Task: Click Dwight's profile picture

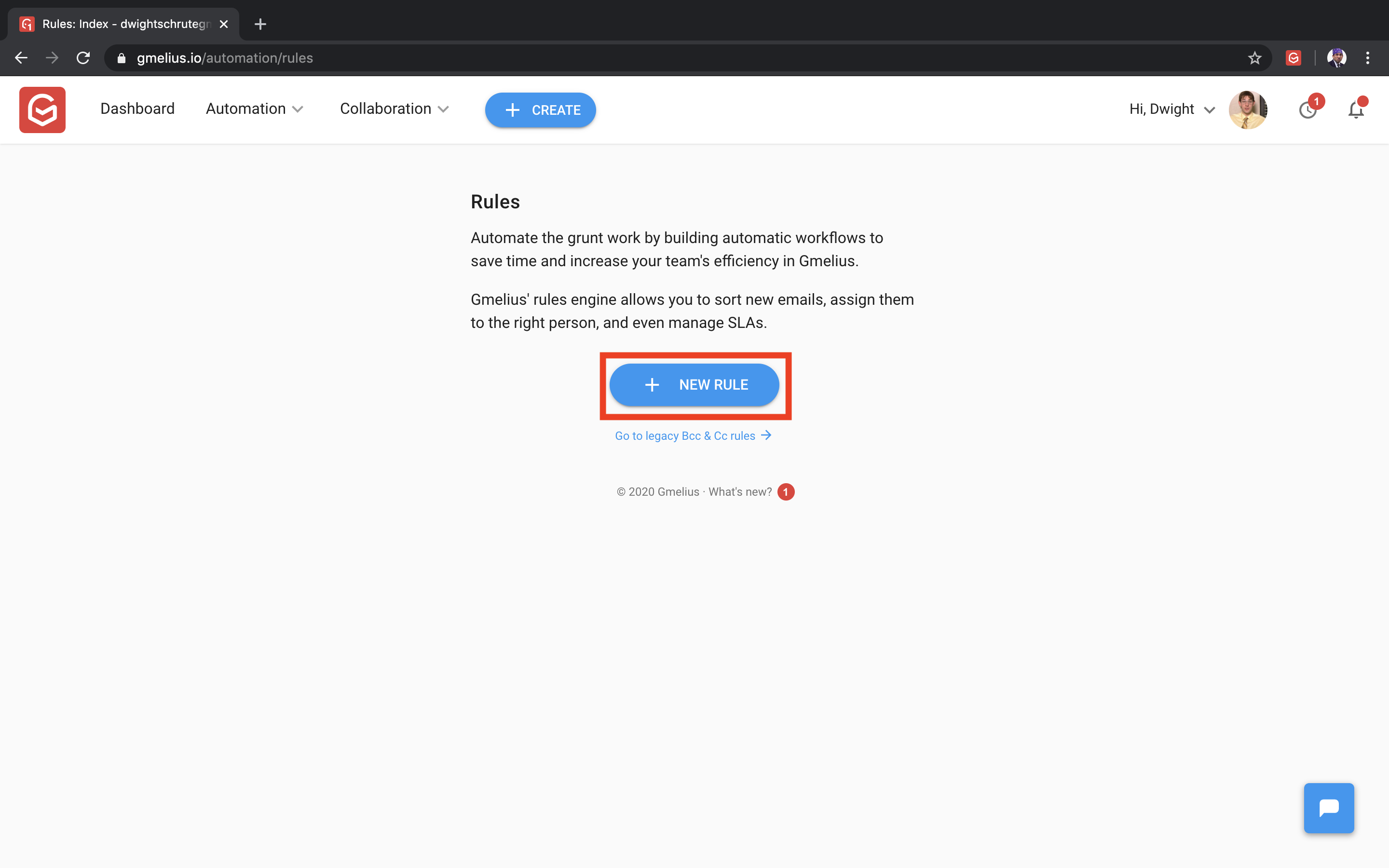Action: (1247, 109)
